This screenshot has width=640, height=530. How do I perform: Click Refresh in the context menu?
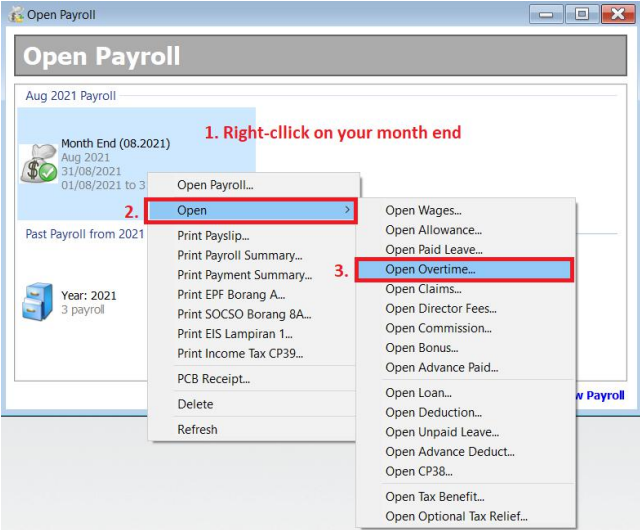tap(197, 429)
